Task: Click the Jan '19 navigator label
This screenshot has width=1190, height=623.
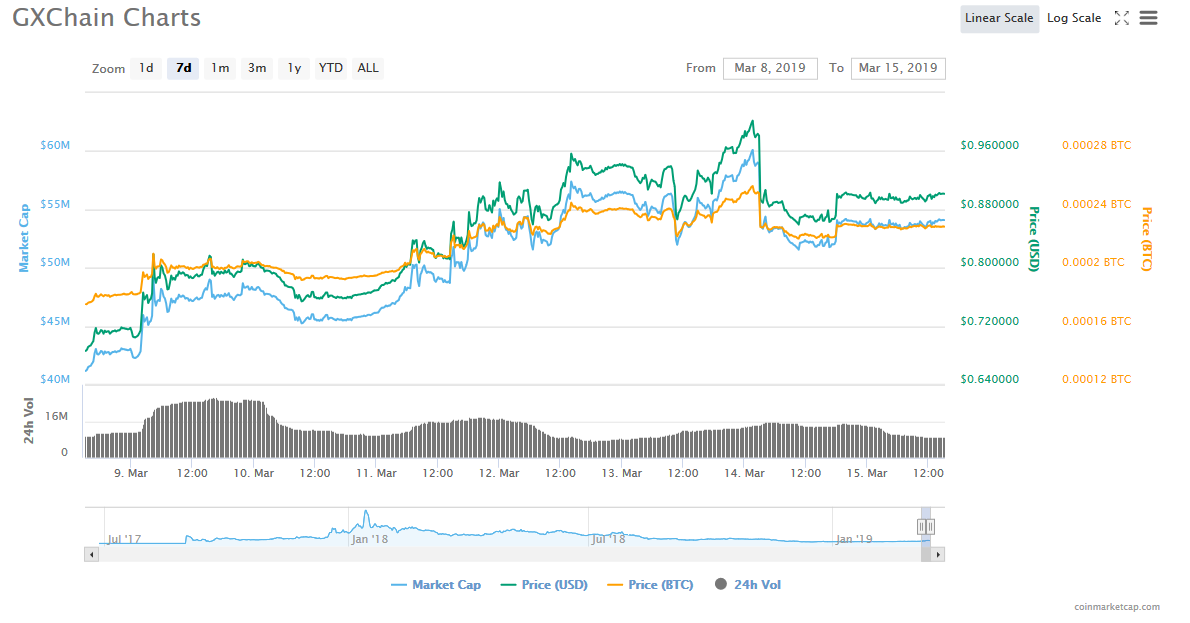Action: (x=854, y=539)
